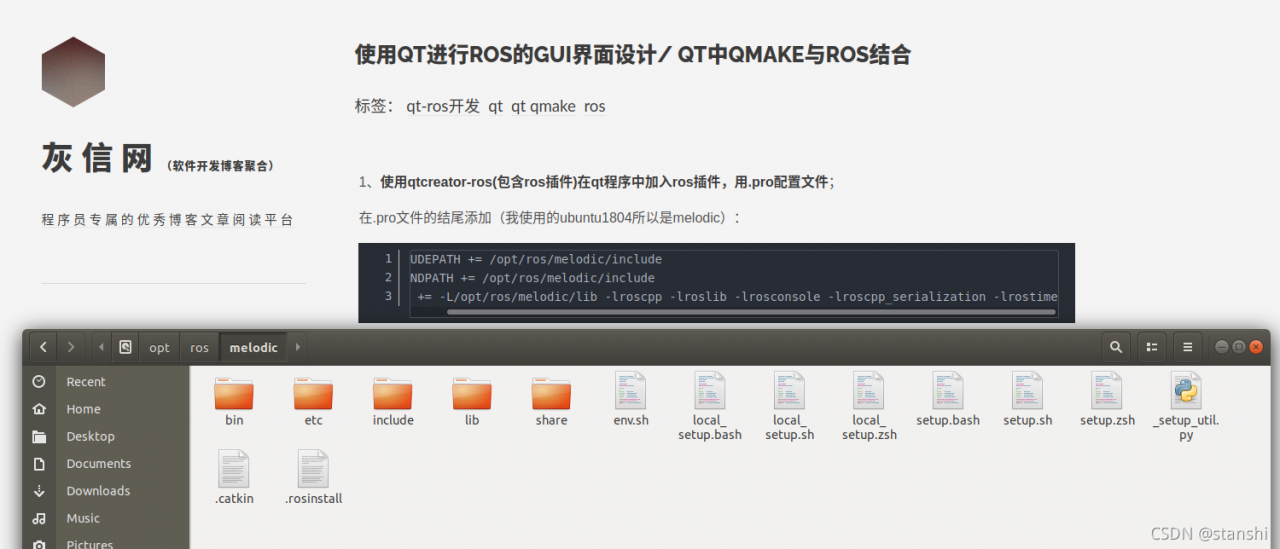
Task: Select the local_setup.bash file
Action: click(710, 406)
